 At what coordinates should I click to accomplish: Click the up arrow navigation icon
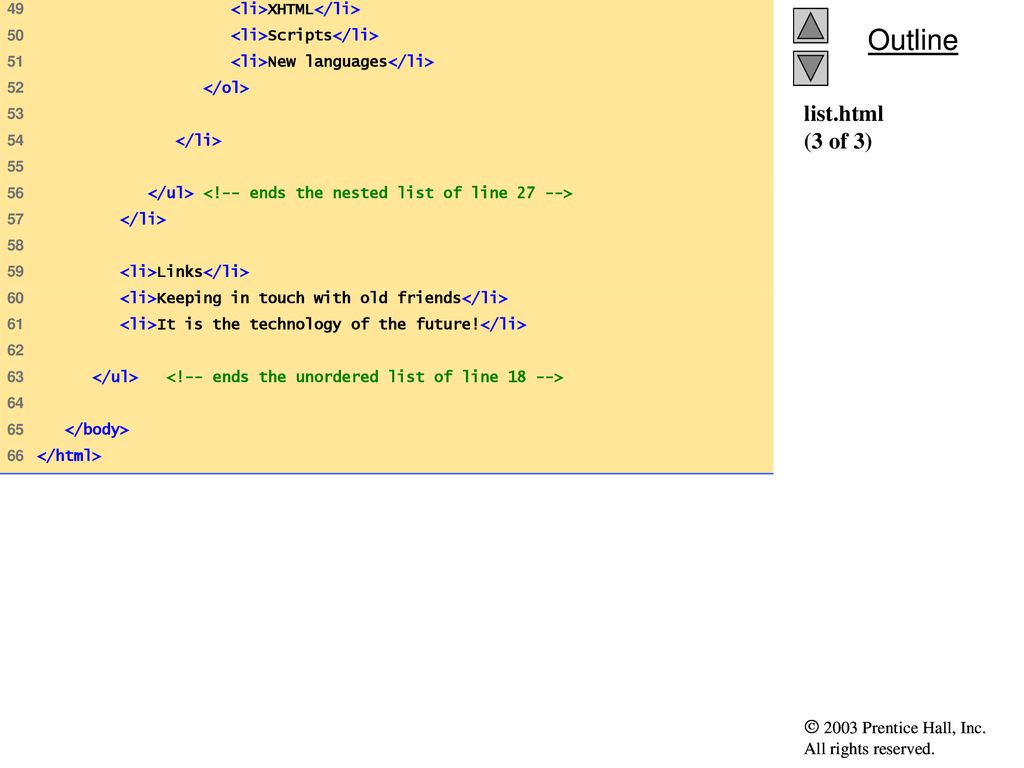(x=810, y=25)
